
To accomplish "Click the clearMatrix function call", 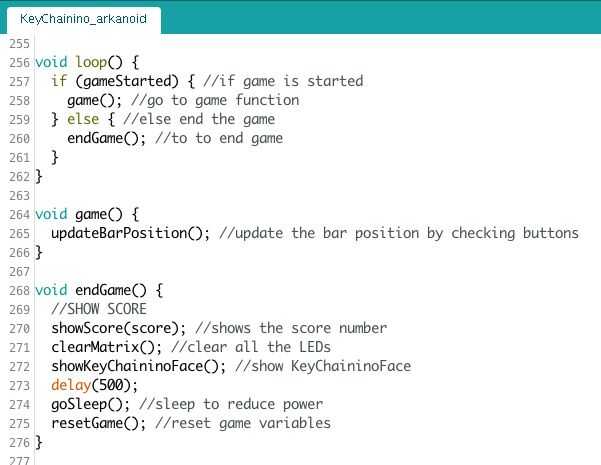I will pyautogui.click(x=94, y=347).
